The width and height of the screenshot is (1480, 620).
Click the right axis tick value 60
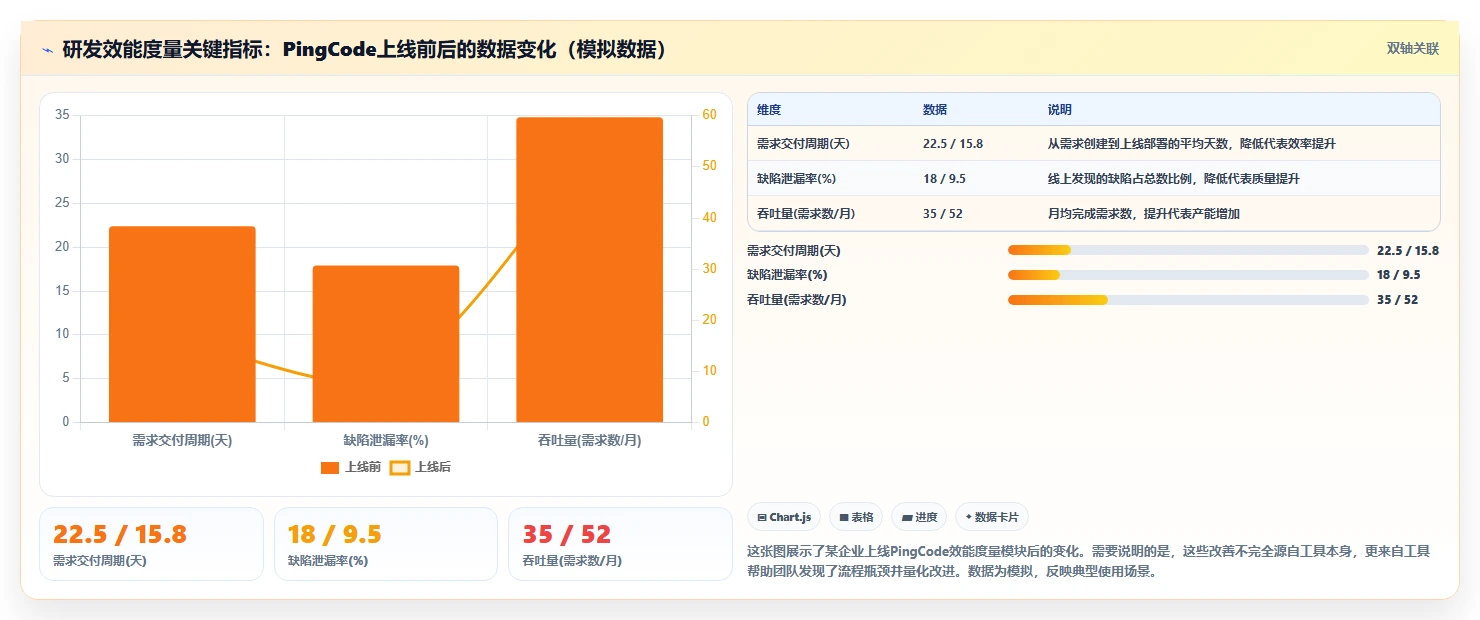[709, 115]
